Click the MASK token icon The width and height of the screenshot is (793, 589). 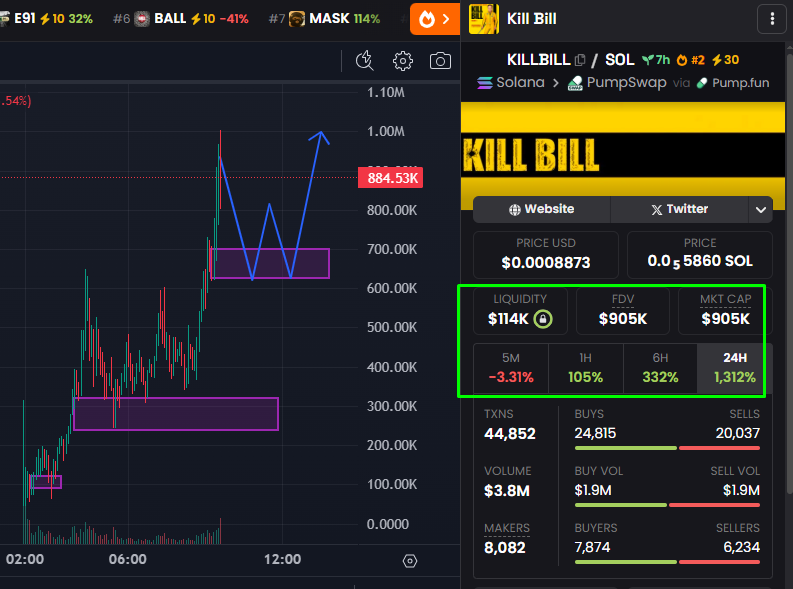tap(297, 19)
